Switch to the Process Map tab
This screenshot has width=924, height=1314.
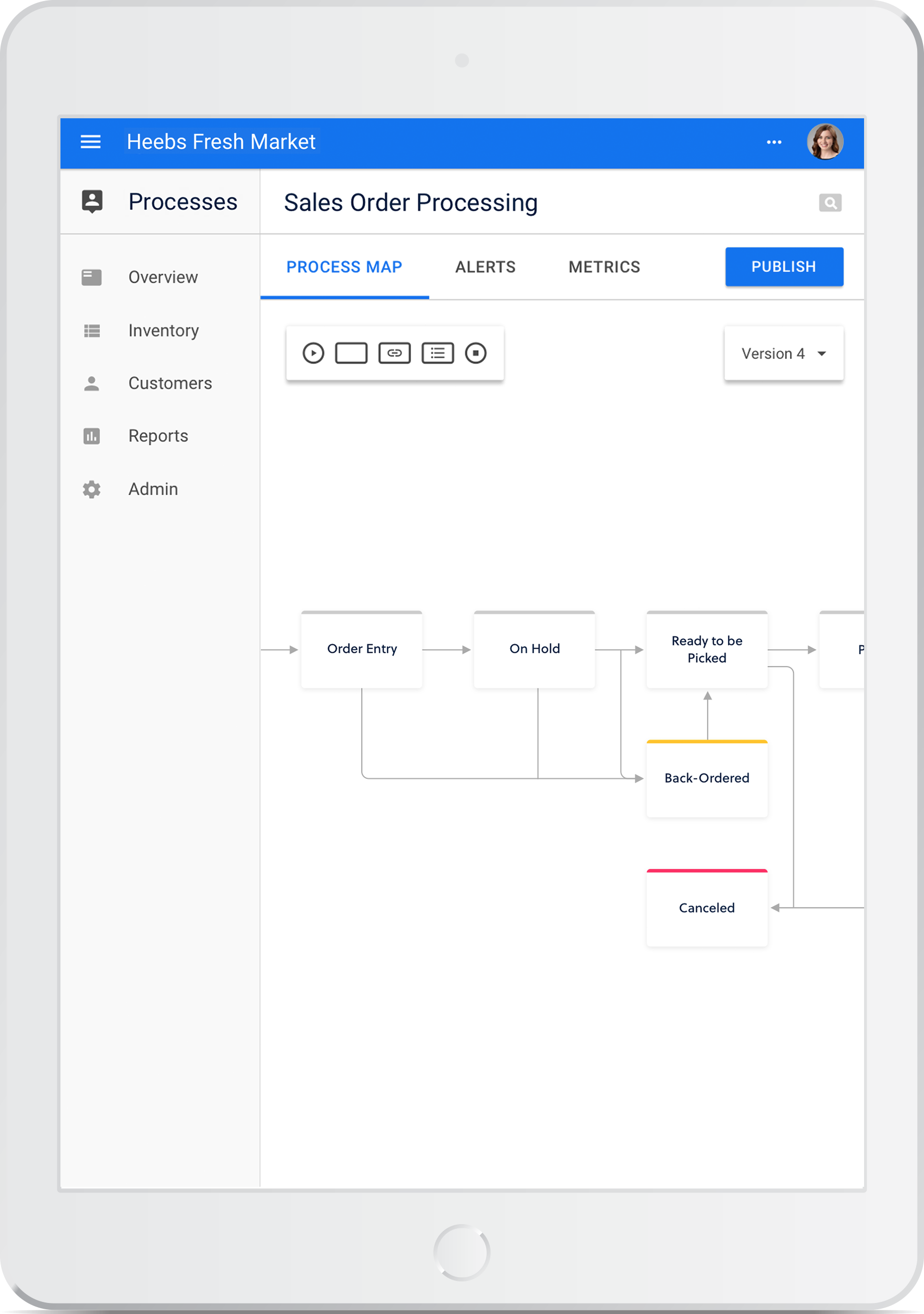[344, 267]
